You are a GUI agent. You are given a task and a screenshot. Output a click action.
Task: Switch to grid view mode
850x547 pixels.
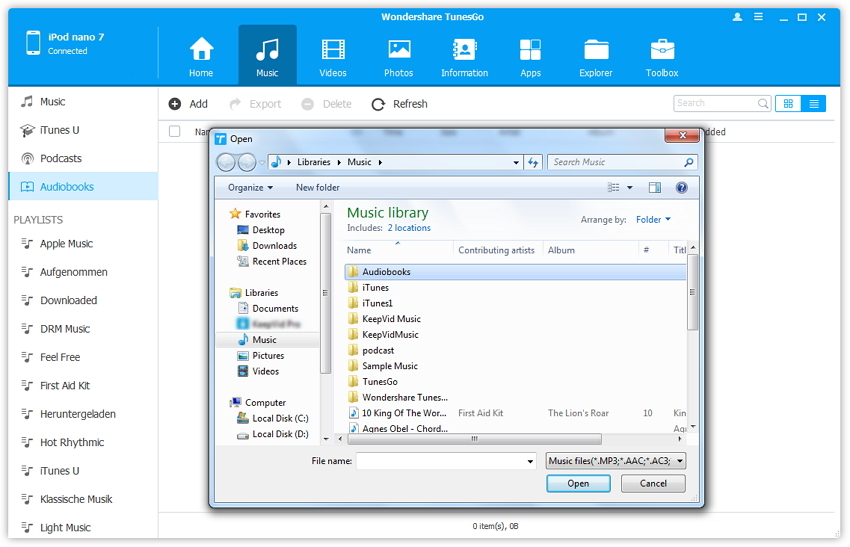(x=788, y=104)
